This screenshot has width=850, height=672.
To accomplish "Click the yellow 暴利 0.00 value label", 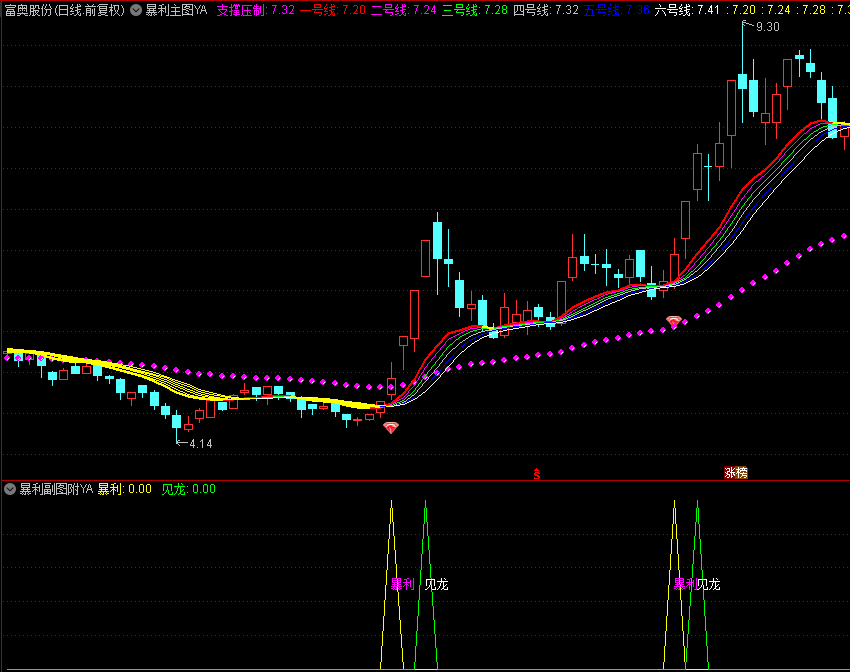I will (125, 489).
